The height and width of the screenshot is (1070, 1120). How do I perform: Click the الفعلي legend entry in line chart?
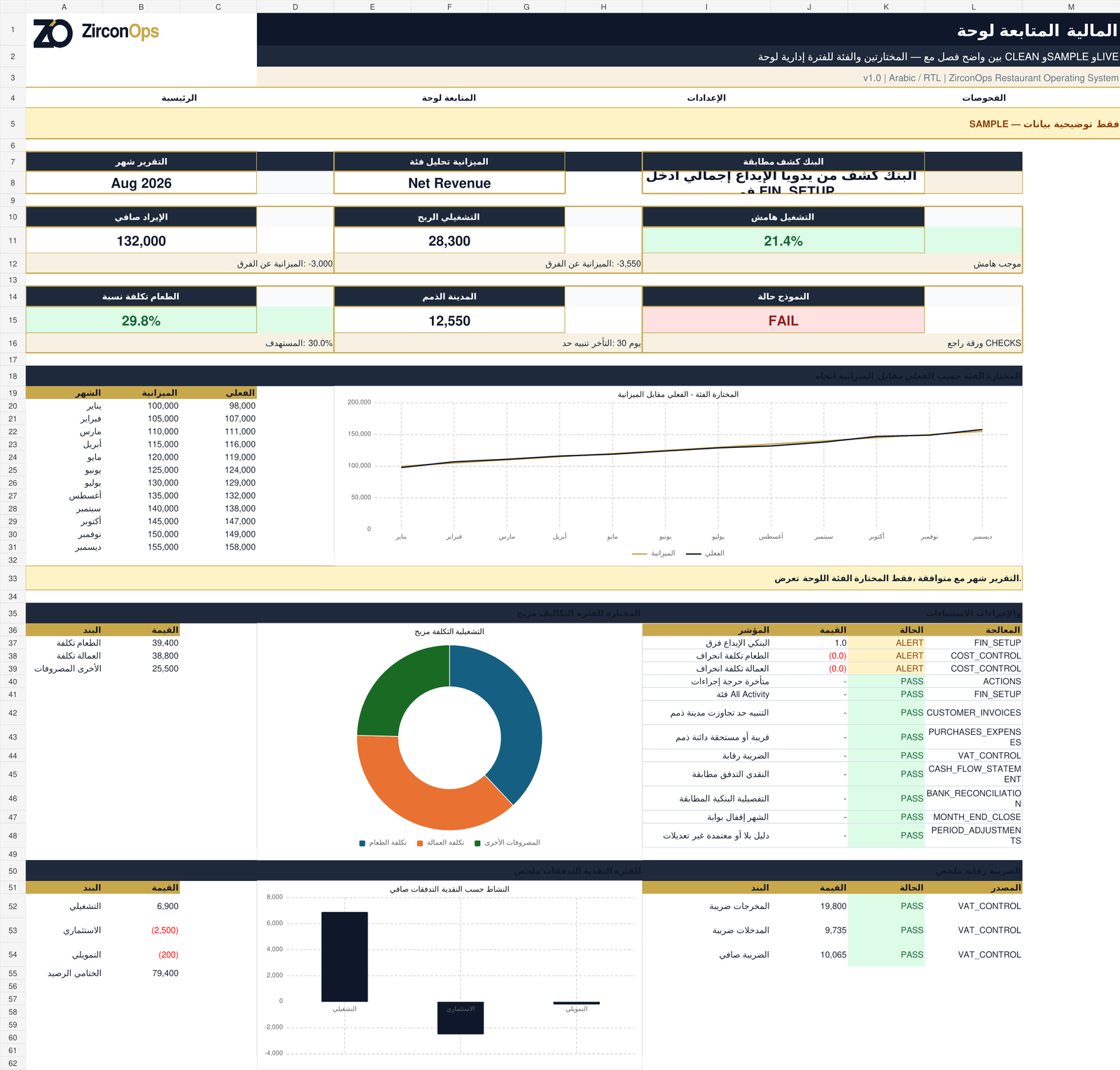coord(705,554)
